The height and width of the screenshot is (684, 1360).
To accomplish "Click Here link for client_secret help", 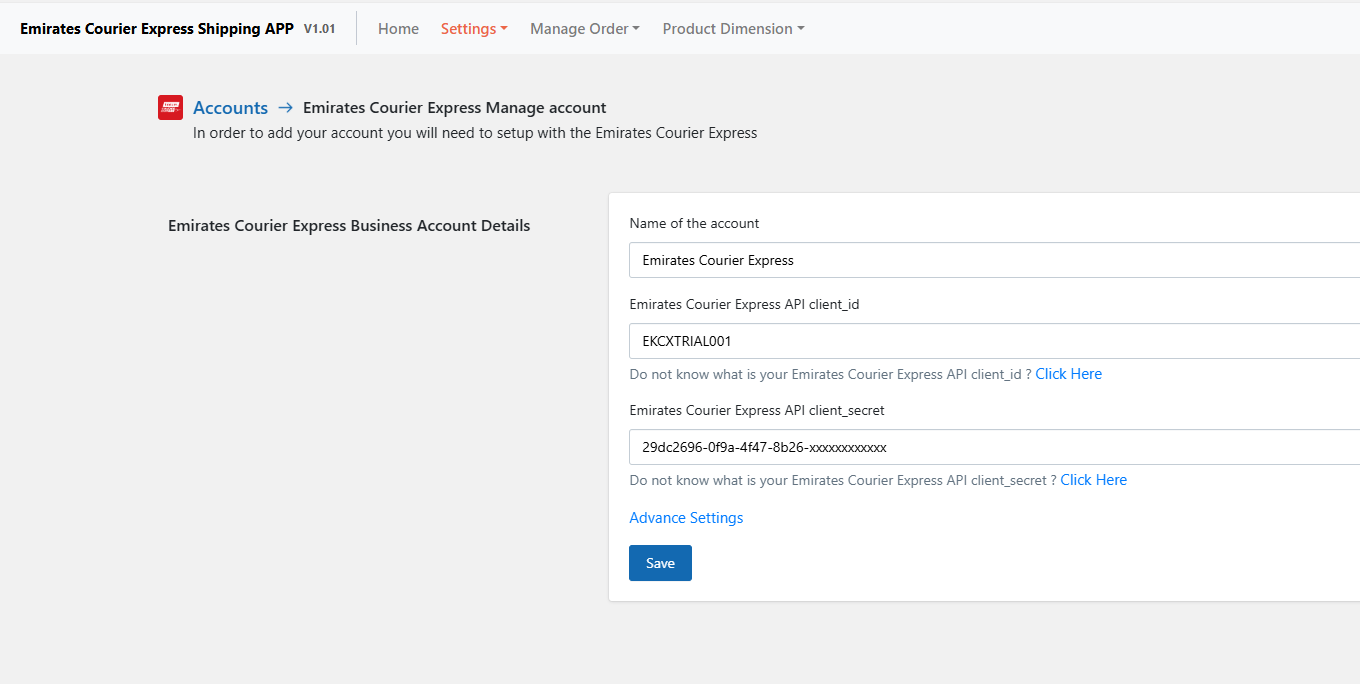I will (x=1093, y=480).
